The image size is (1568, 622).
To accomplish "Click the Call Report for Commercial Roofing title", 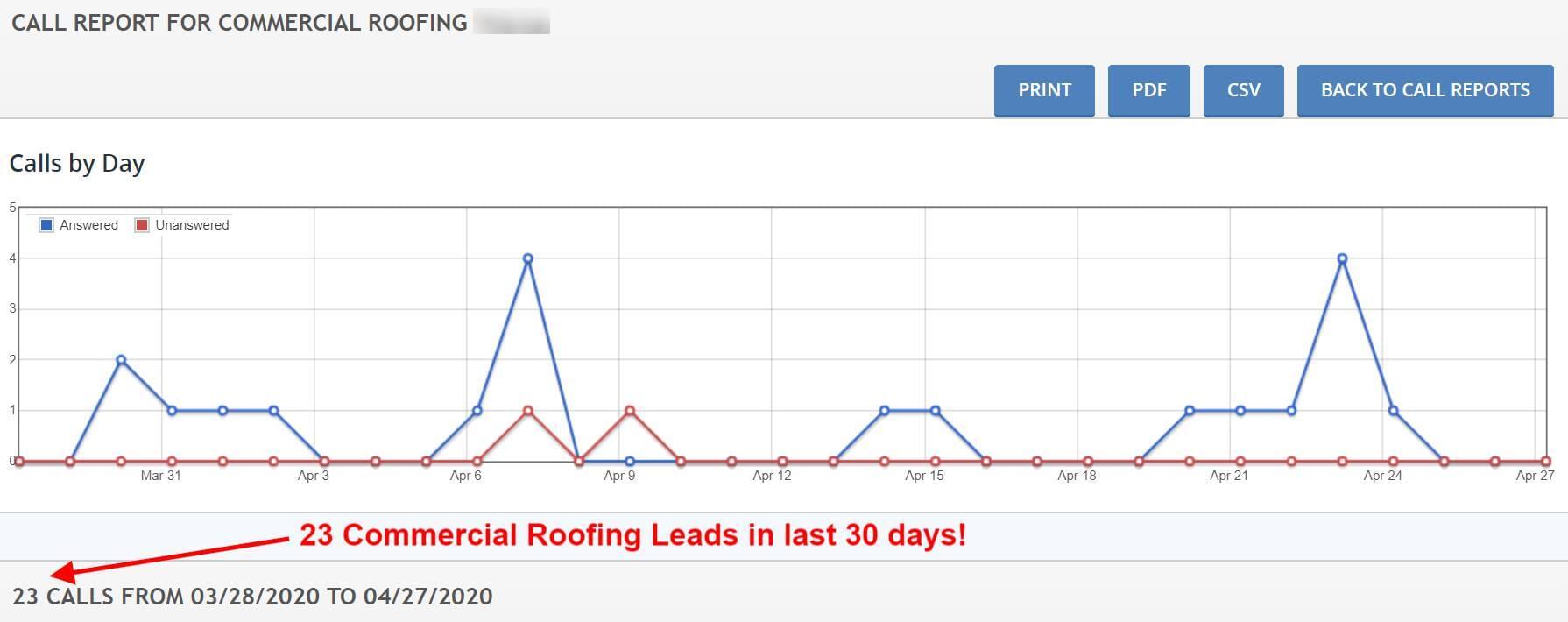I will pyautogui.click(x=239, y=23).
